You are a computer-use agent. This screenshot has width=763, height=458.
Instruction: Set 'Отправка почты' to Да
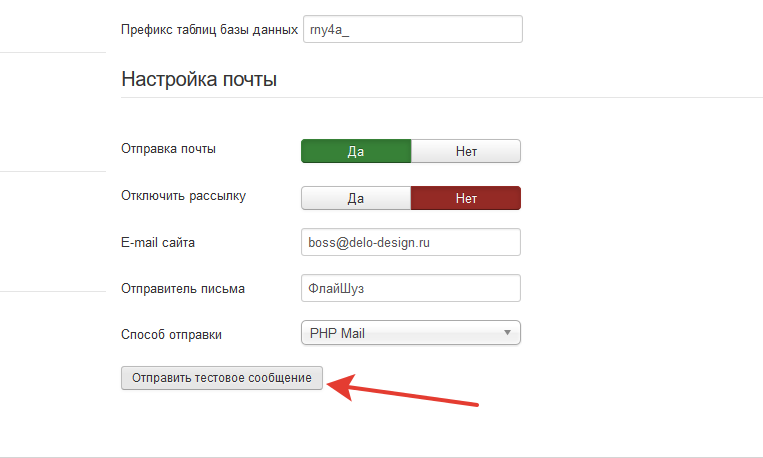pyautogui.click(x=356, y=151)
